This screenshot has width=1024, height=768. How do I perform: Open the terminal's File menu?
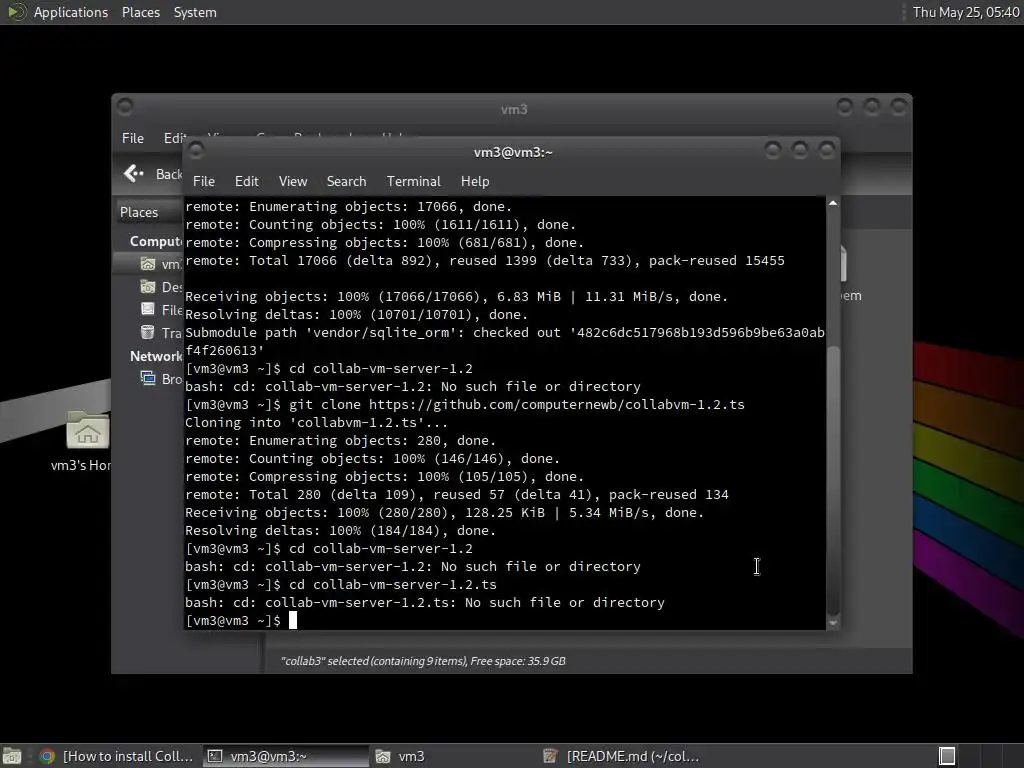coord(204,181)
